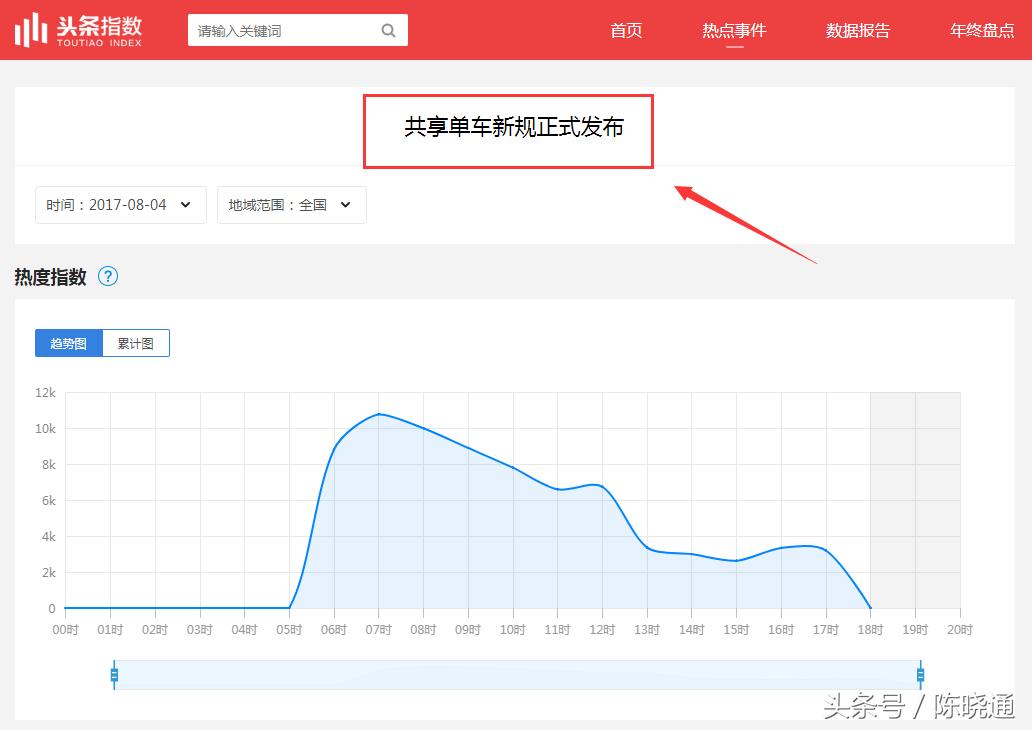The width and height of the screenshot is (1032, 730).
Task: Click the dropdown arrow next to 地域范围 filter
Action: (x=345, y=204)
